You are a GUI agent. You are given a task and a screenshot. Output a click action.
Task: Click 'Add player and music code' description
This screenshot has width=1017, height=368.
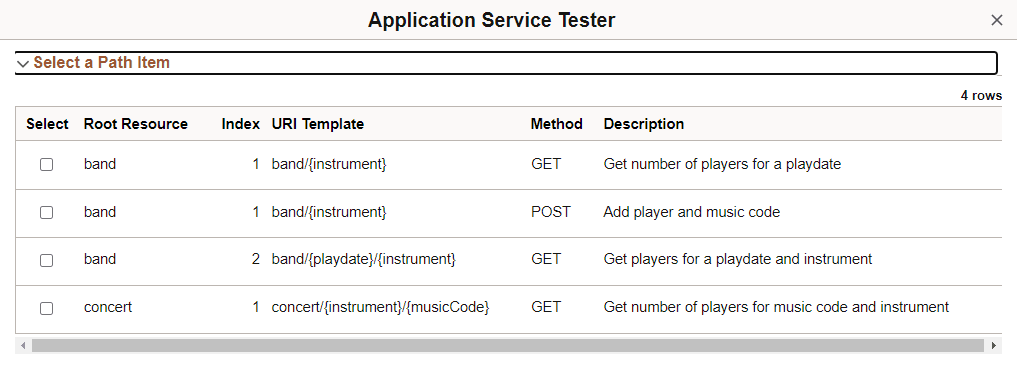(691, 212)
